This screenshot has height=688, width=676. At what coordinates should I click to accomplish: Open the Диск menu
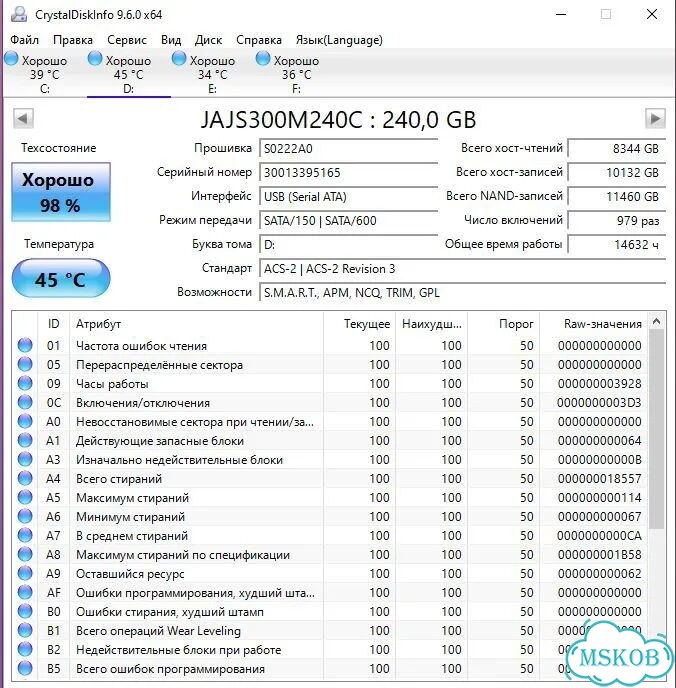pyautogui.click(x=208, y=40)
